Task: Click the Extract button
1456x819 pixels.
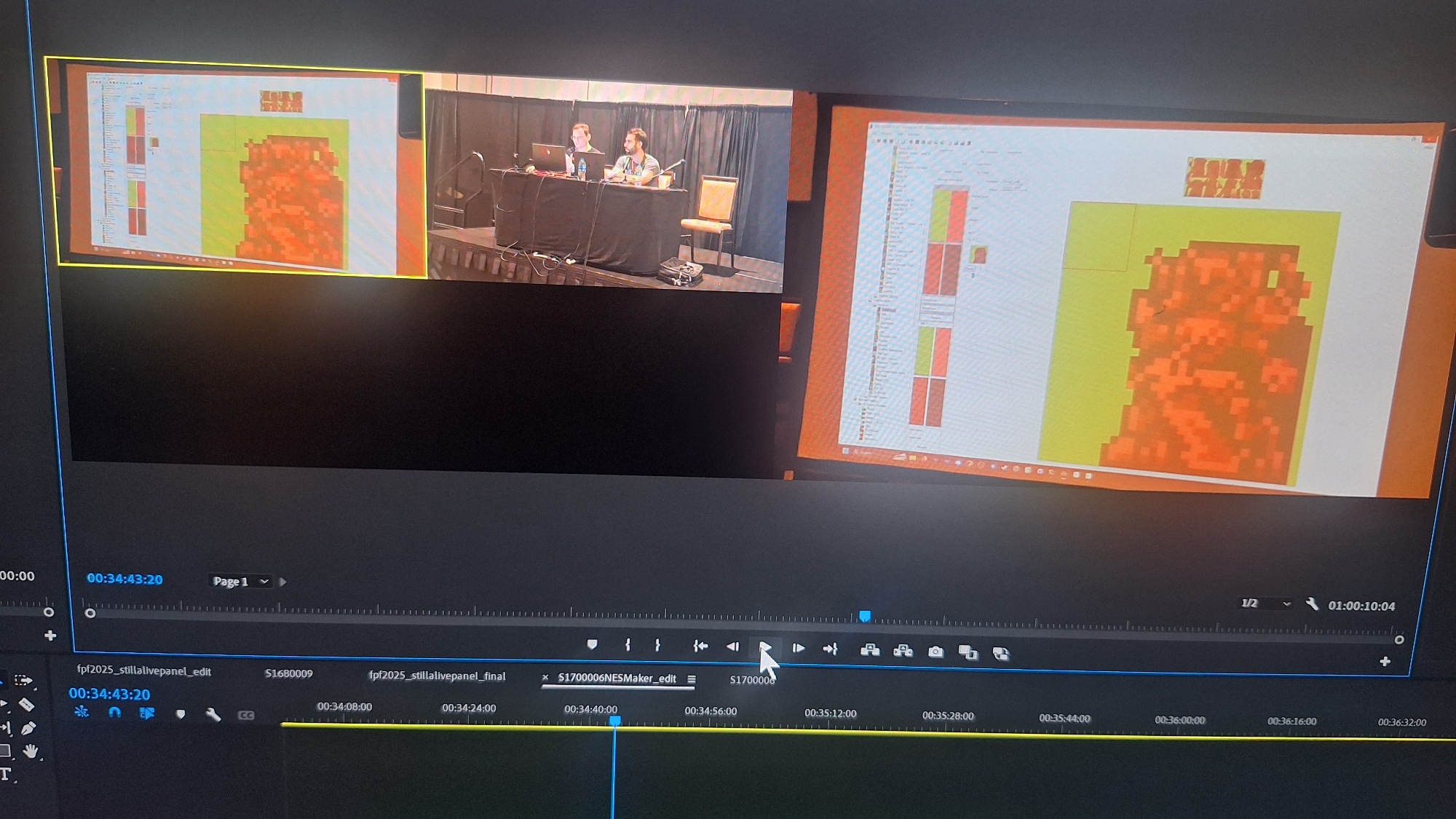Action: pos(903,651)
